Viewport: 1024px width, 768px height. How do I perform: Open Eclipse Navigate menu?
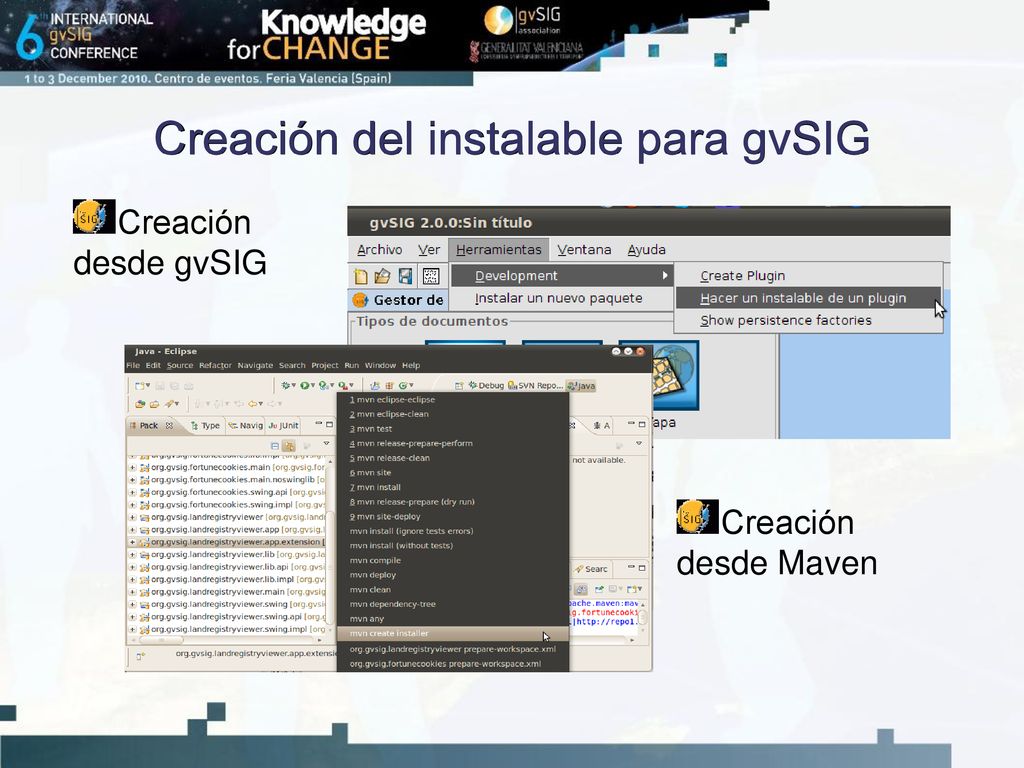pyautogui.click(x=255, y=365)
